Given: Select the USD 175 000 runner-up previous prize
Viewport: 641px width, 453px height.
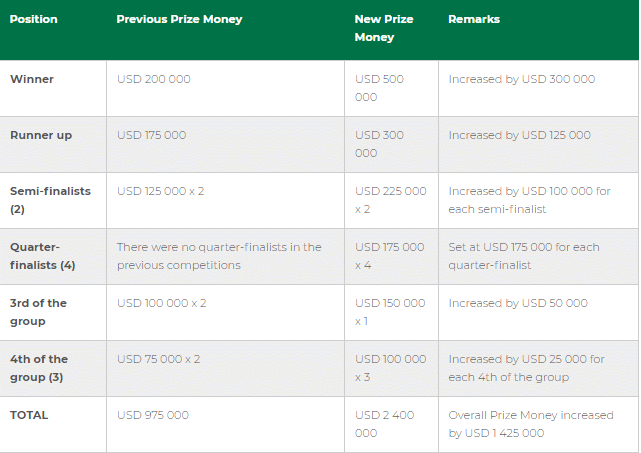Looking at the screenshot, I should click(152, 135).
